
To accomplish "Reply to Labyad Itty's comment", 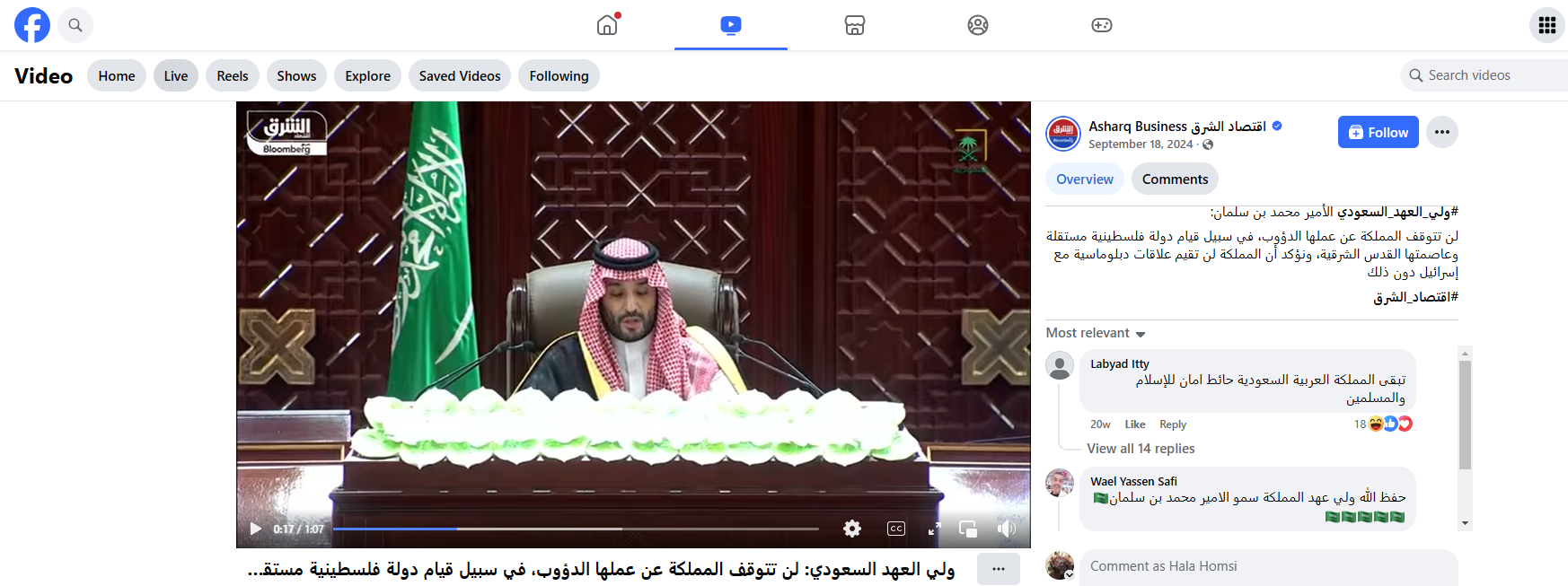I will pos(1172,424).
